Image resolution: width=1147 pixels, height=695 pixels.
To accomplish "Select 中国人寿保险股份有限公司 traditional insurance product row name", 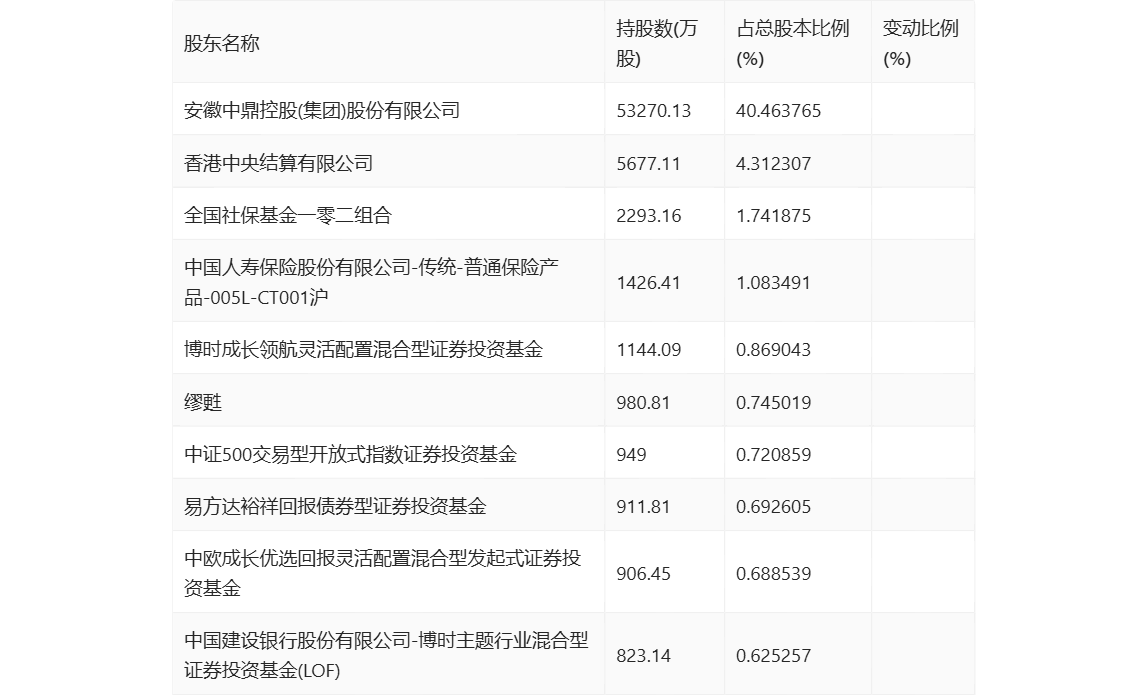I will [x=372, y=282].
